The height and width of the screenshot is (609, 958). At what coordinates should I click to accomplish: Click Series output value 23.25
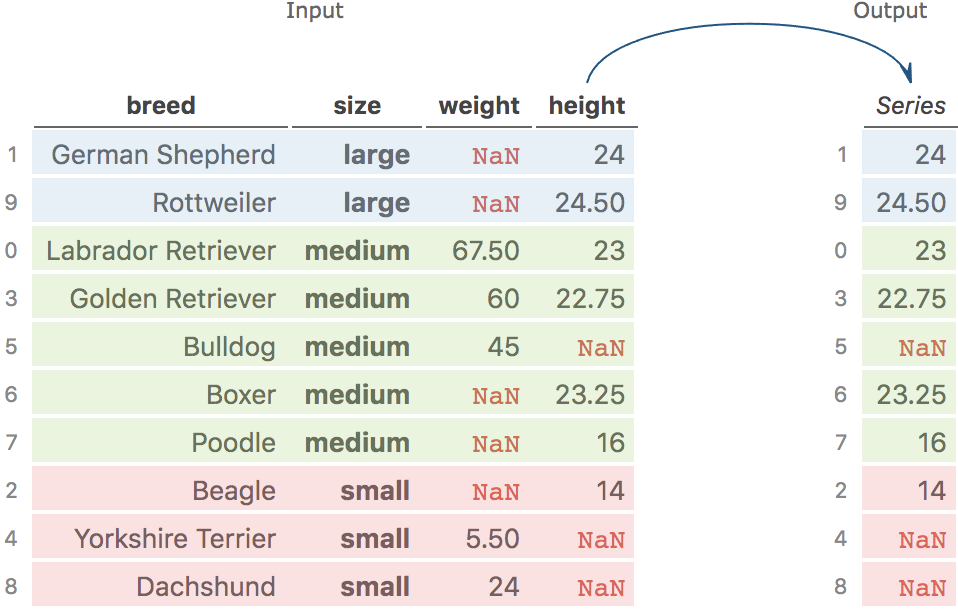click(x=911, y=395)
